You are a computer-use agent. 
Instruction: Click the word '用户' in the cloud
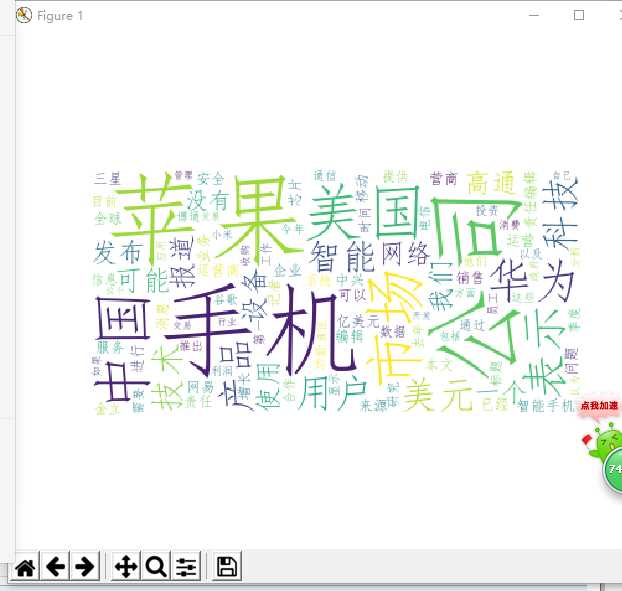332,393
